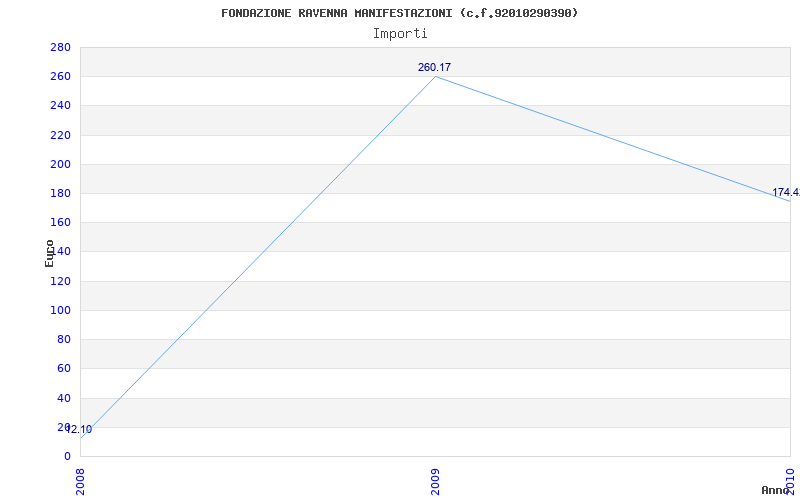The height and width of the screenshot is (500, 800).
Task: Click the 120 y-axis tick label
Action: pos(60,281)
